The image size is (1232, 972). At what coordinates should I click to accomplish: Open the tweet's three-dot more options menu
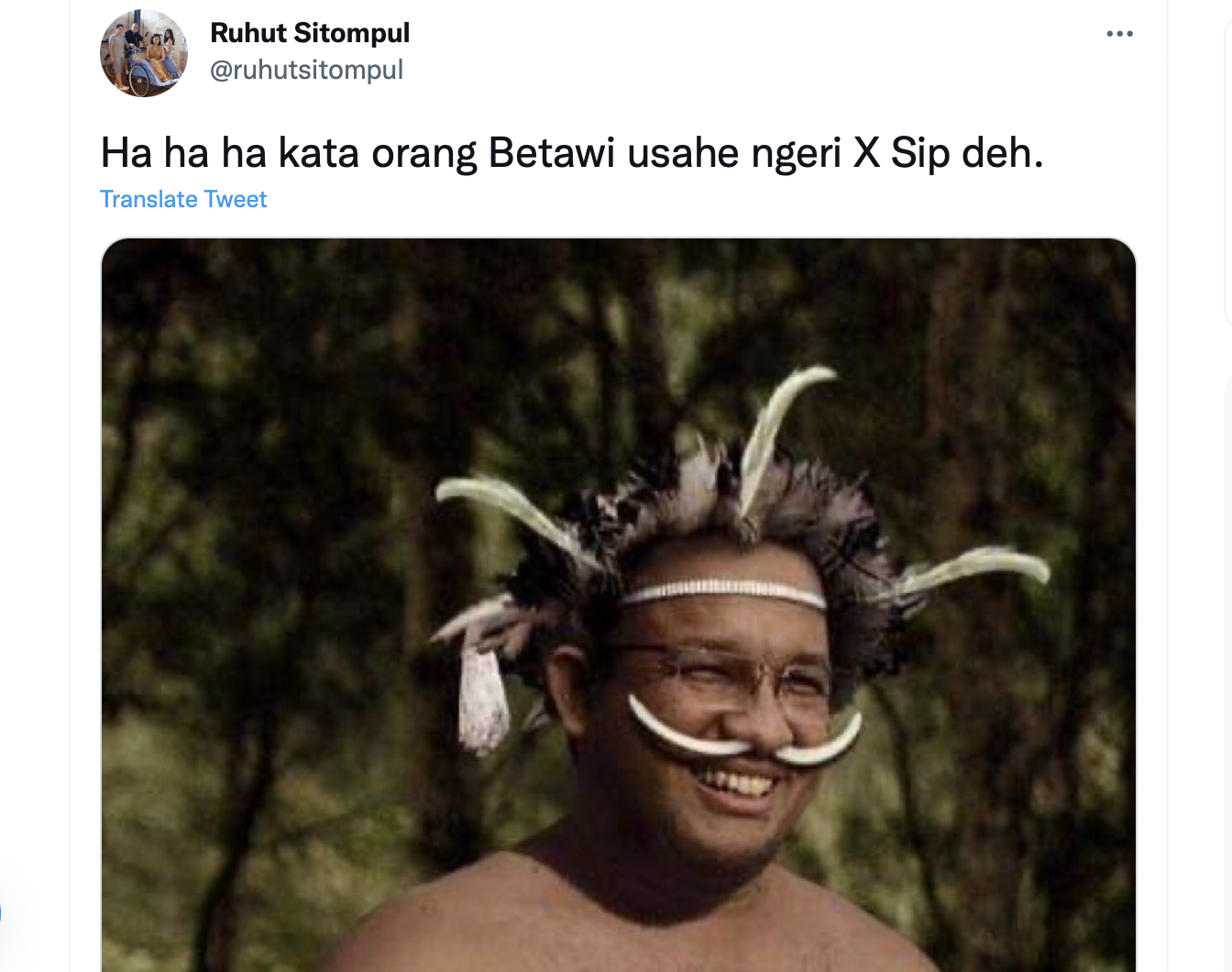[1119, 34]
